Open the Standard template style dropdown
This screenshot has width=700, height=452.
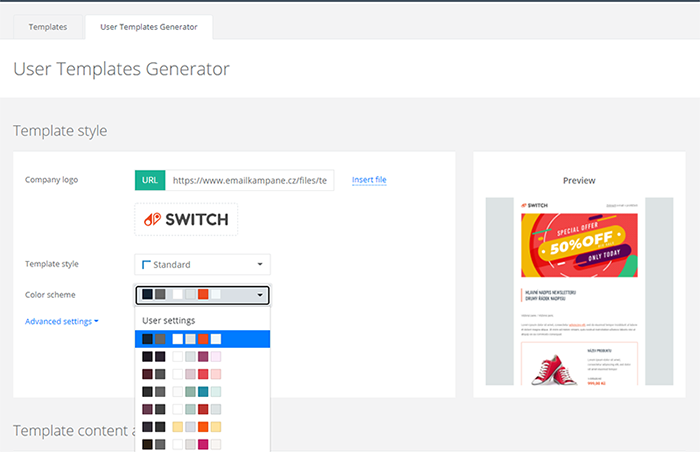[x=202, y=264]
